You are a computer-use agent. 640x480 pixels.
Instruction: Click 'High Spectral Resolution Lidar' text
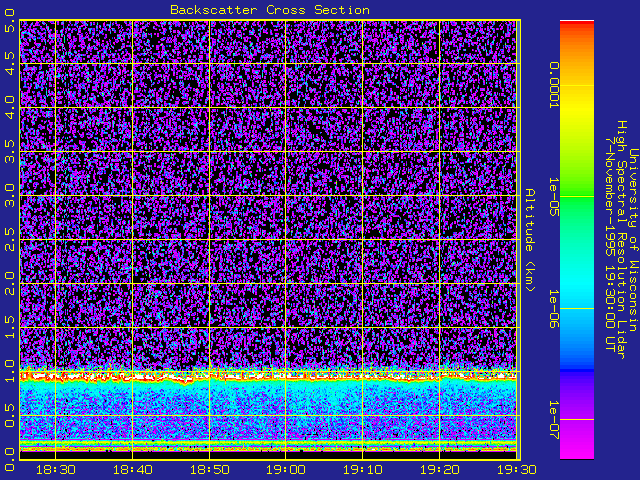621,240
